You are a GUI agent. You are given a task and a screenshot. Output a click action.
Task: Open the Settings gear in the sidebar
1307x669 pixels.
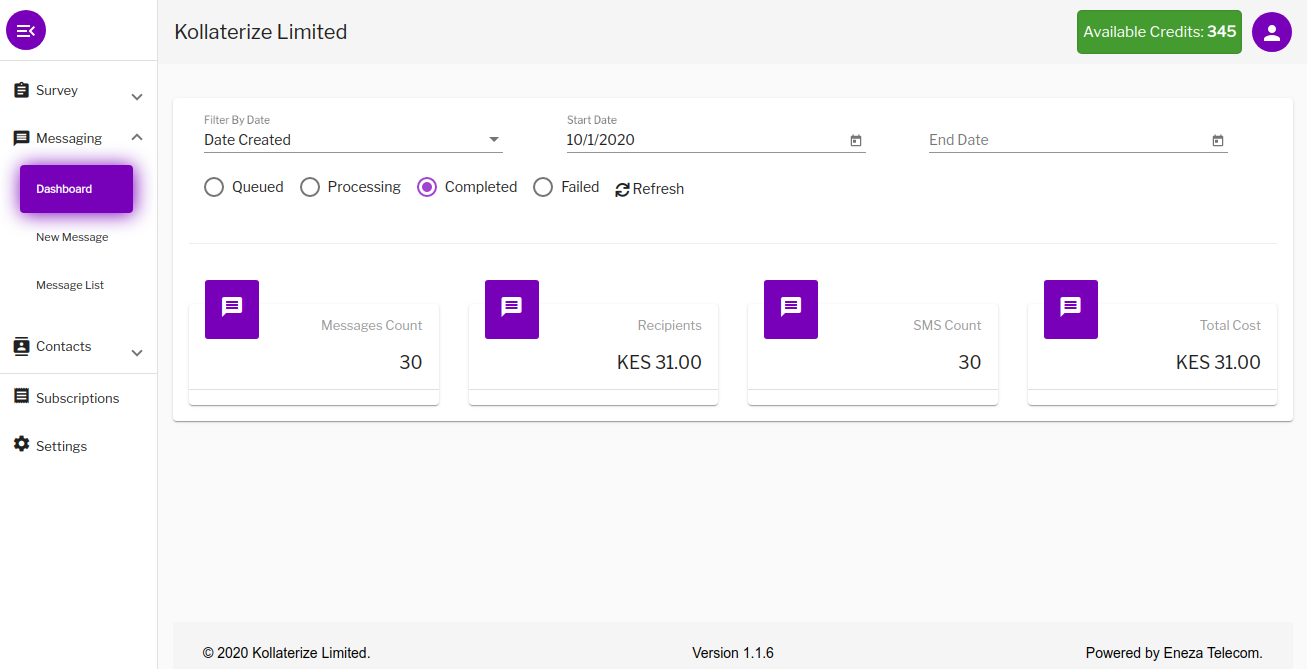[x=21, y=444]
